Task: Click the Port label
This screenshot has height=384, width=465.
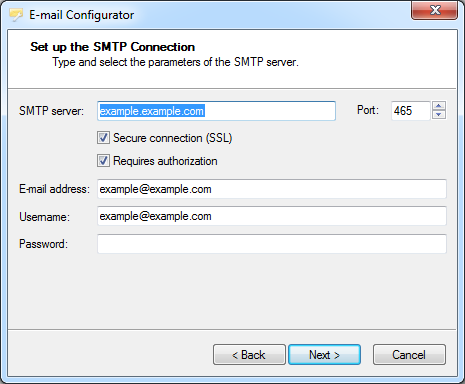Action: (x=368, y=110)
